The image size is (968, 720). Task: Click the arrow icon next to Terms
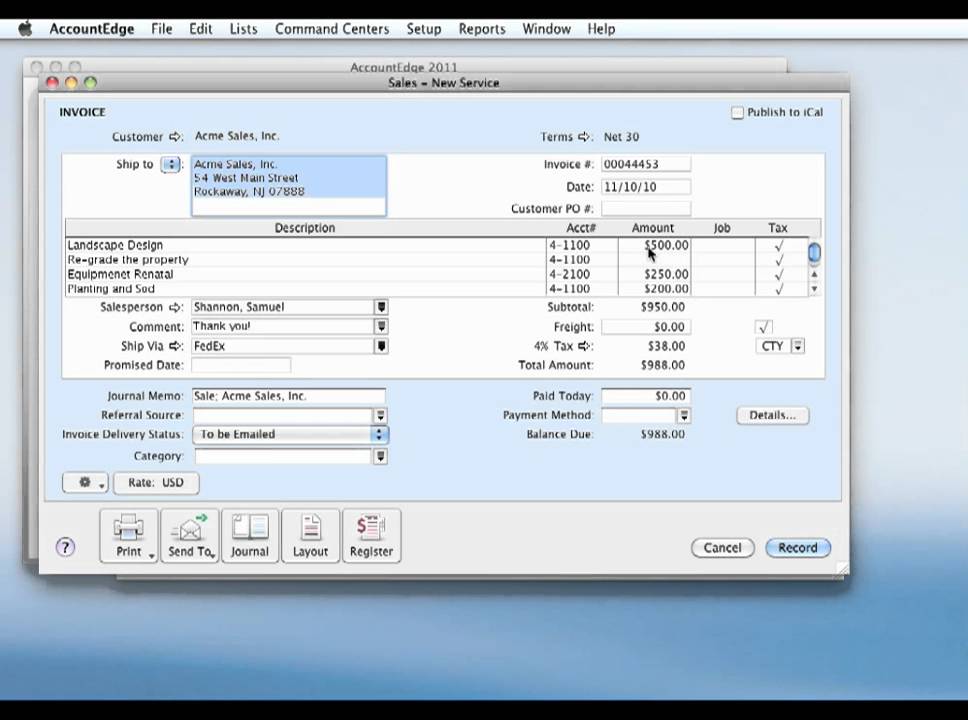pyautogui.click(x=584, y=136)
